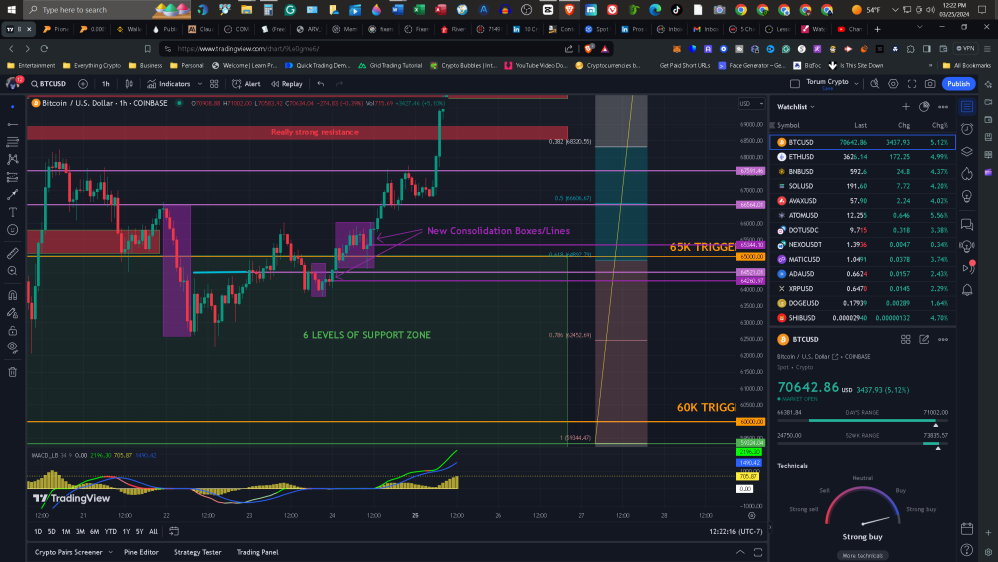Viewport: 998px width, 562px height.
Task: Open BTCUSD details grid view icon
Action: [x=905, y=340]
